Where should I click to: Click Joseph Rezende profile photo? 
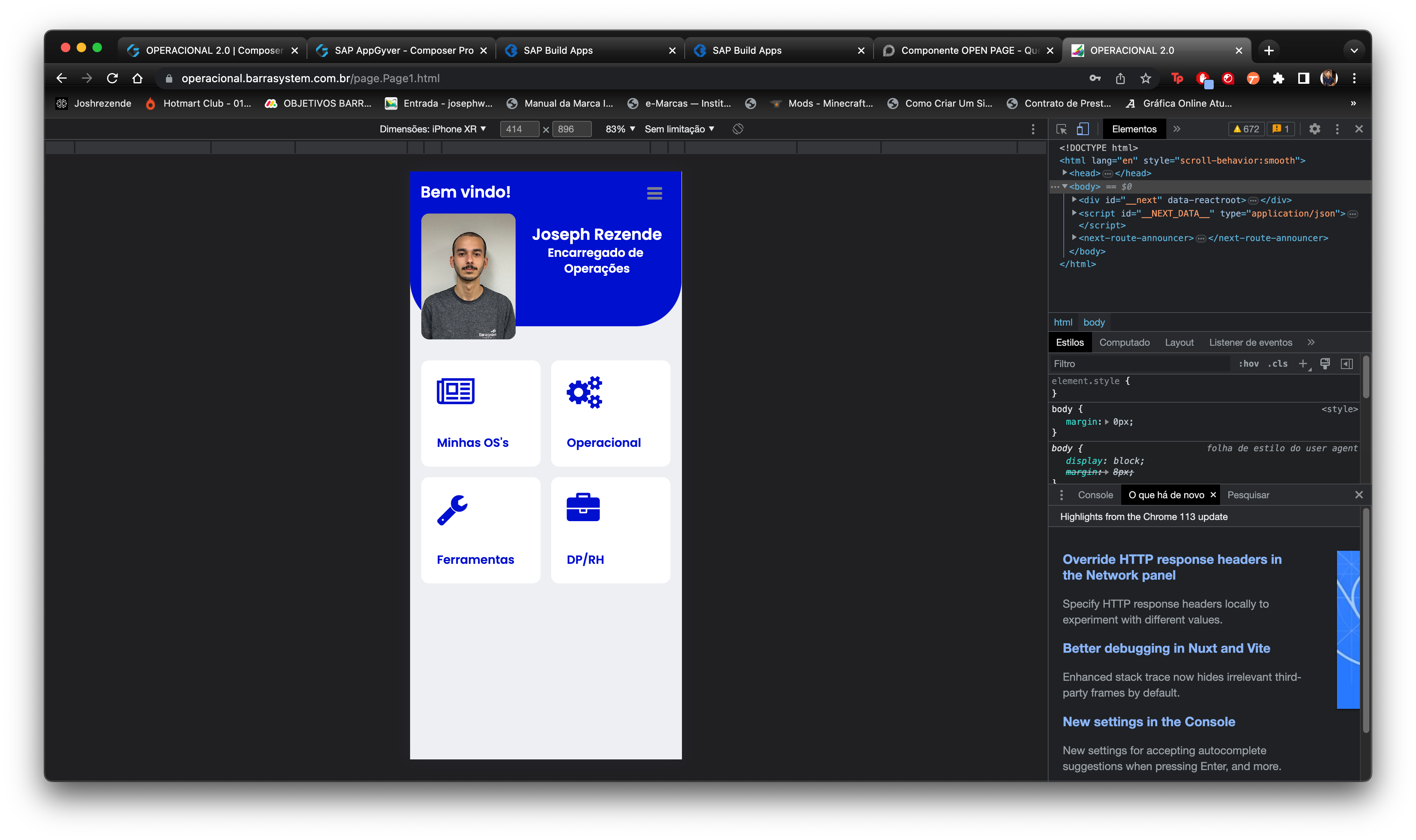pyautogui.click(x=468, y=276)
